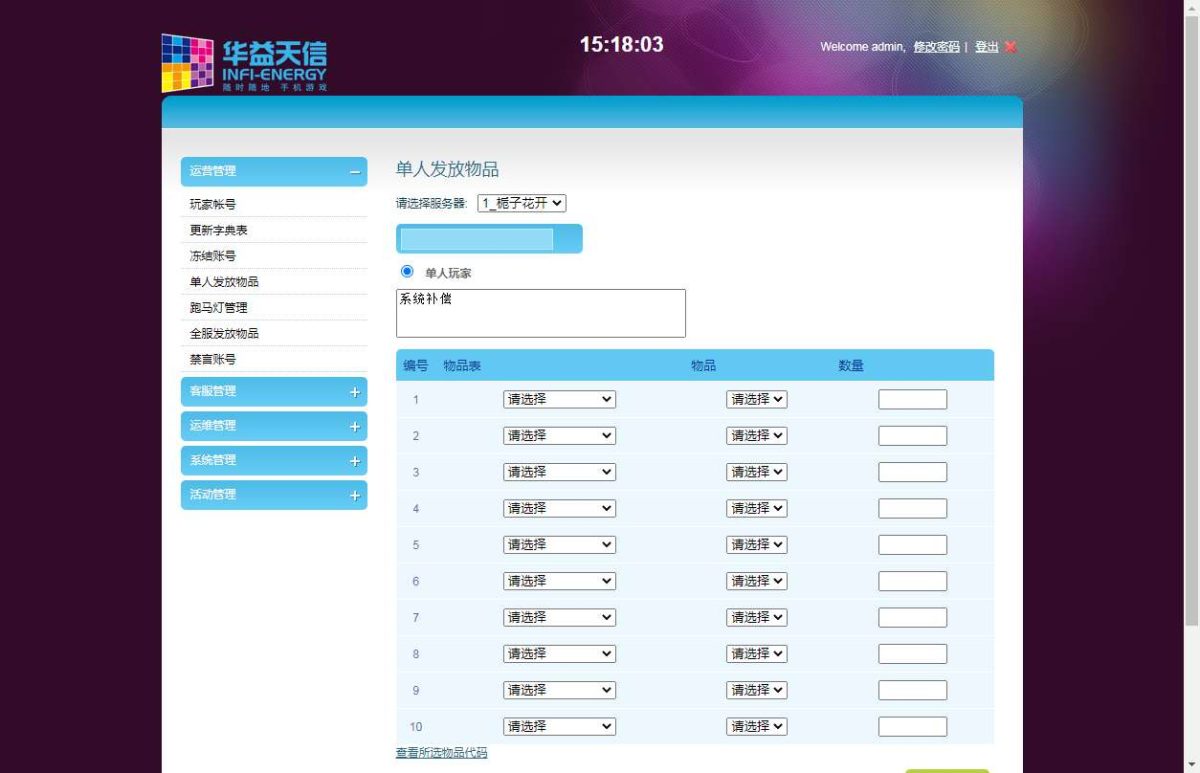Expand 客服管理 with its plus icon
This screenshot has height=773, width=1200.
click(354, 392)
